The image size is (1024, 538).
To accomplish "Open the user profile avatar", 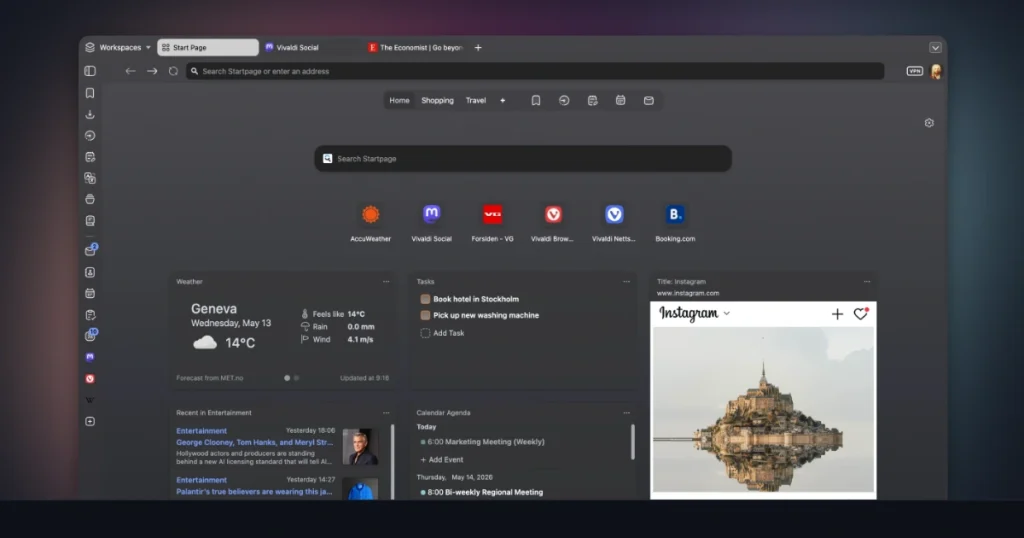I will pyautogui.click(x=936, y=72).
